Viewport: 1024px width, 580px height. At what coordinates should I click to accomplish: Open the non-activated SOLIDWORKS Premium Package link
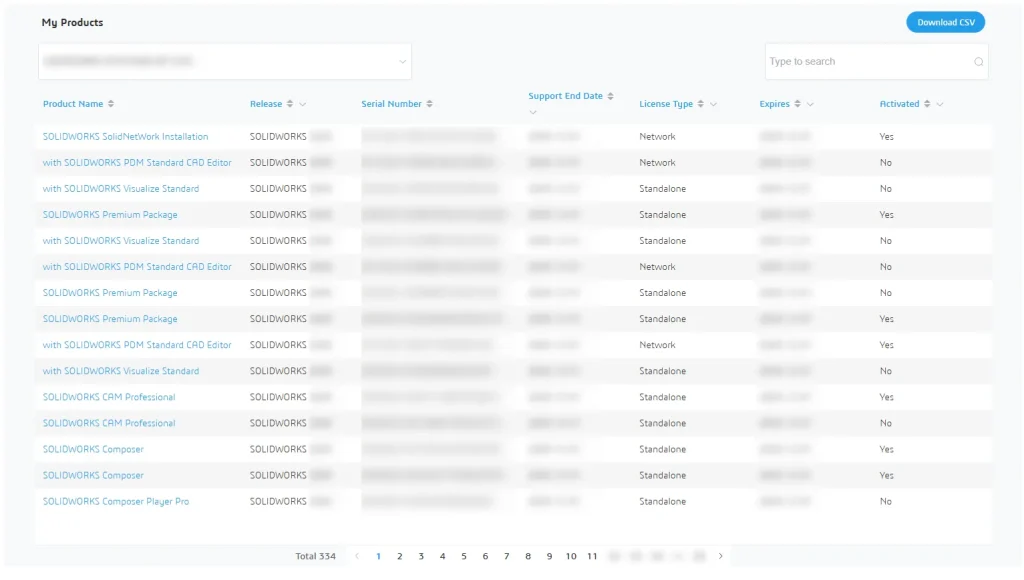[110, 293]
